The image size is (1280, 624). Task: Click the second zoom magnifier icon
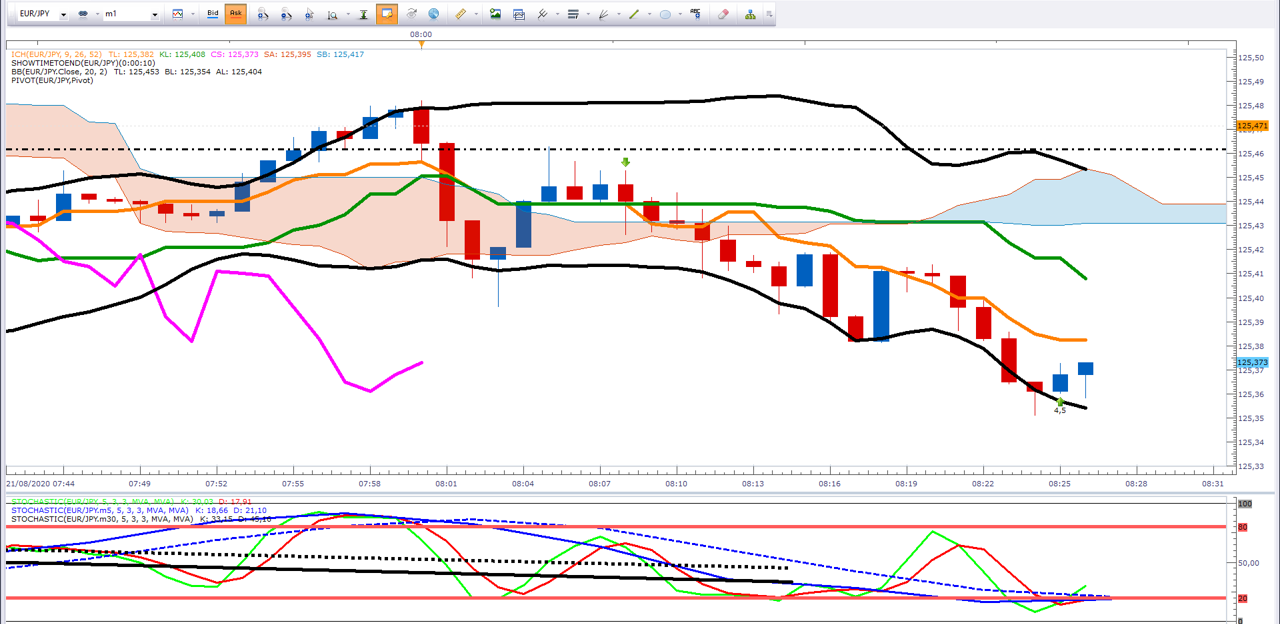tap(286, 14)
